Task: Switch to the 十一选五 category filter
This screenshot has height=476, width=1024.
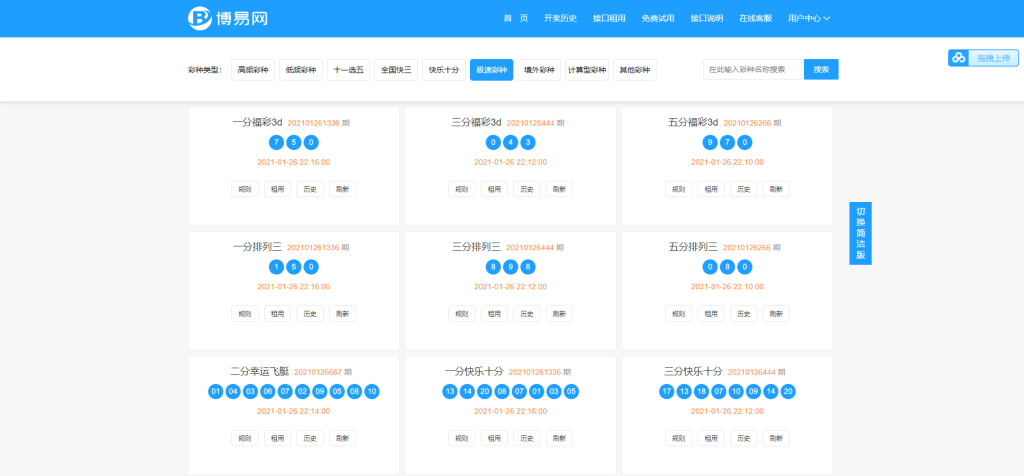Action: [348, 70]
